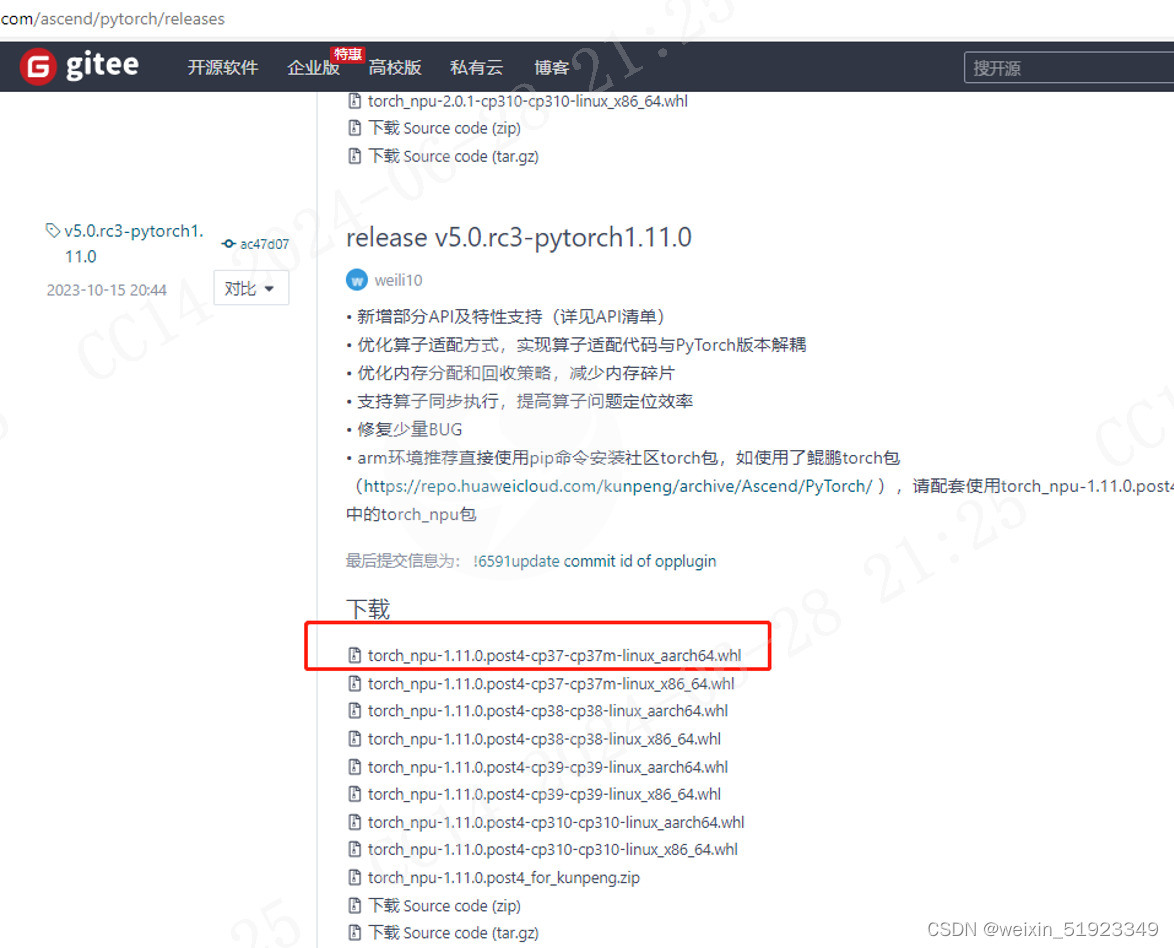Viewport: 1174px width, 948px height.
Task: Click the 特惠 badge above 企业版
Action: (347, 54)
